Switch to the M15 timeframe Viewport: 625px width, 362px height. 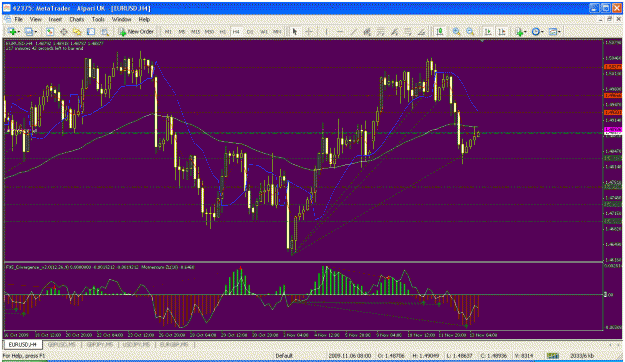pos(195,31)
